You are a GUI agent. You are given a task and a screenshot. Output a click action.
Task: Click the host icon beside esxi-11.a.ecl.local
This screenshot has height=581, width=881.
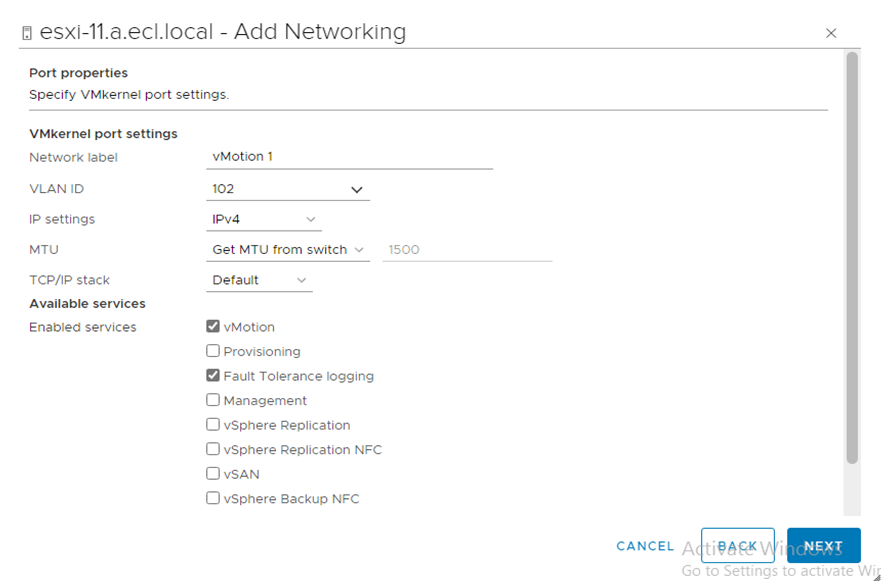pos(27,33)
